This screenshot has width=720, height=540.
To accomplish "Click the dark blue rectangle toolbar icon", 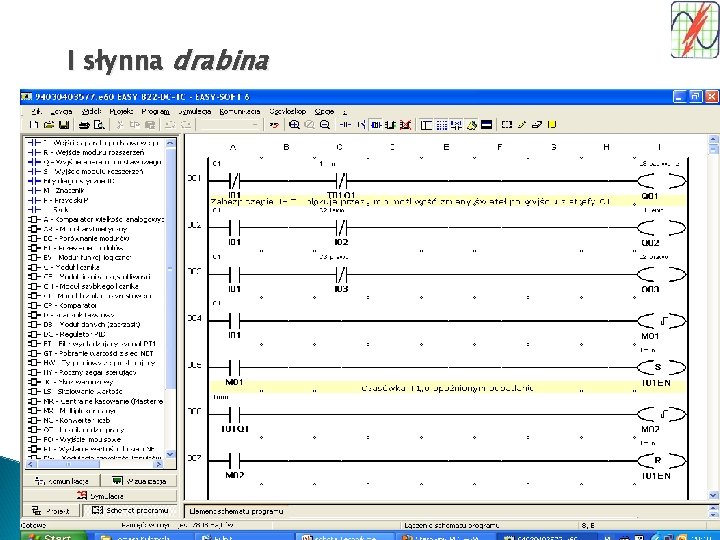I will pyautogui.click(x=487, y=124).
